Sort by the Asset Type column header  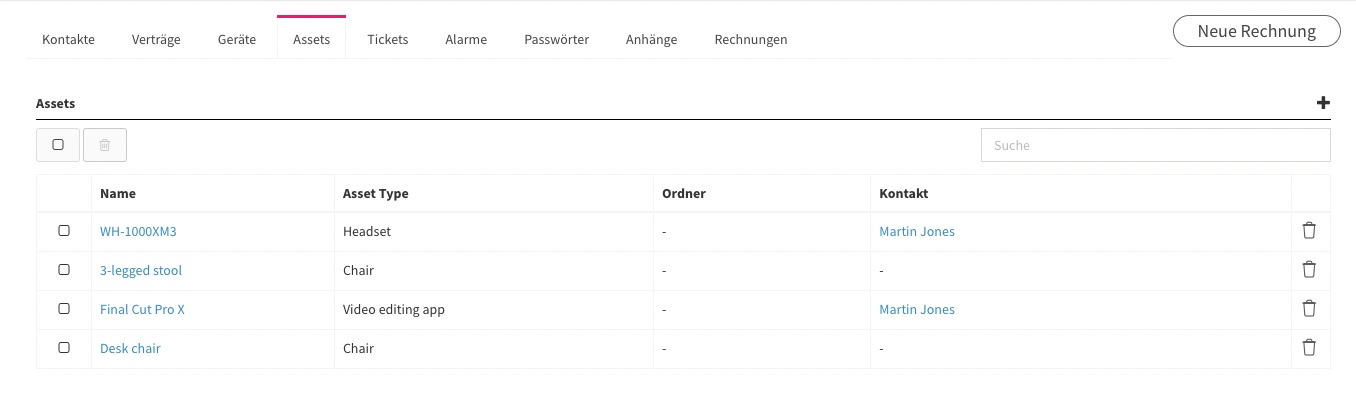tap(376, 194)
